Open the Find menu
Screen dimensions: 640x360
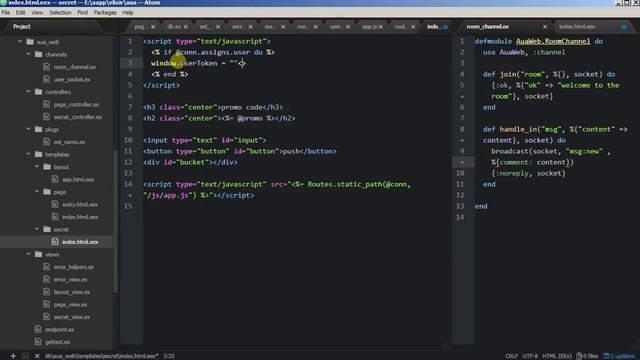tap(82, 13)
